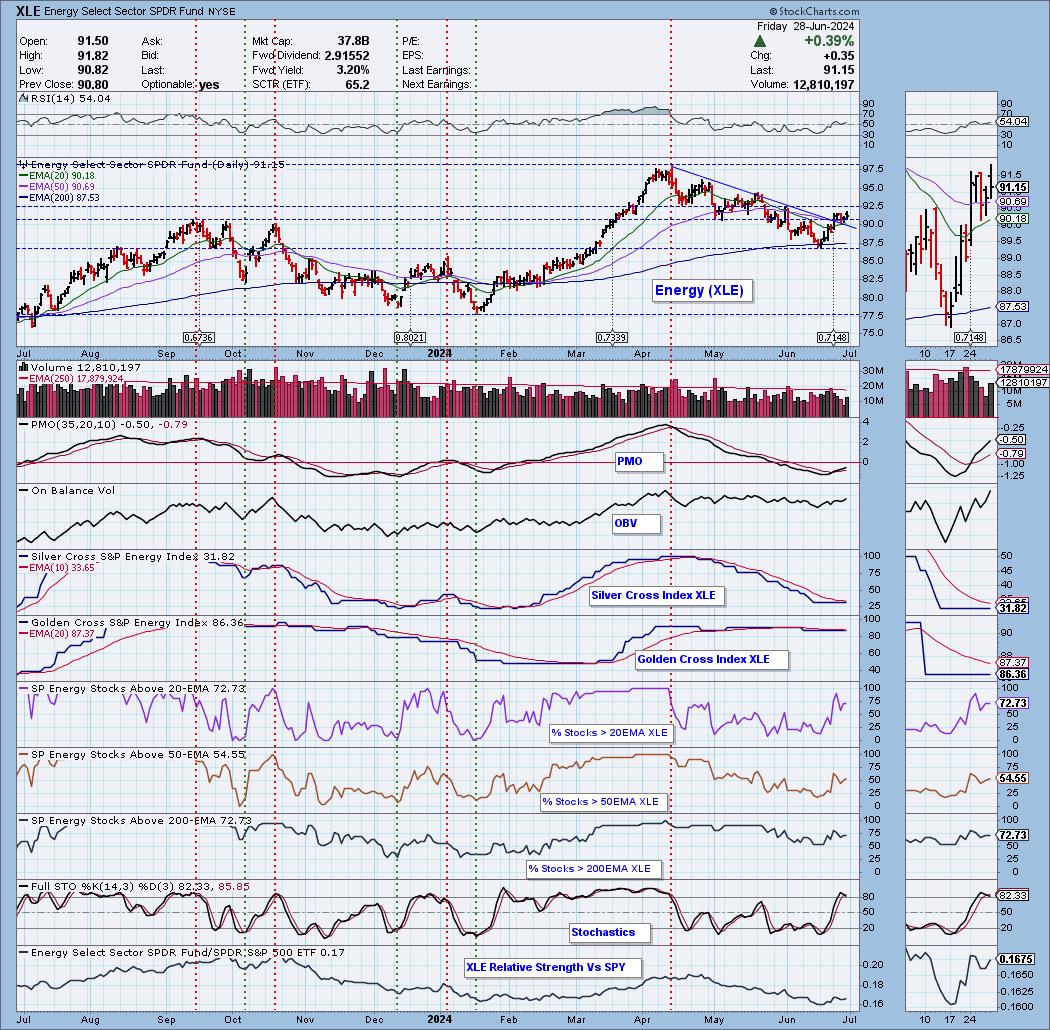Click the 0.6736 label on the price chart
The height and width of the screenshot is (1030, 1050).
[x=199, y=338]
